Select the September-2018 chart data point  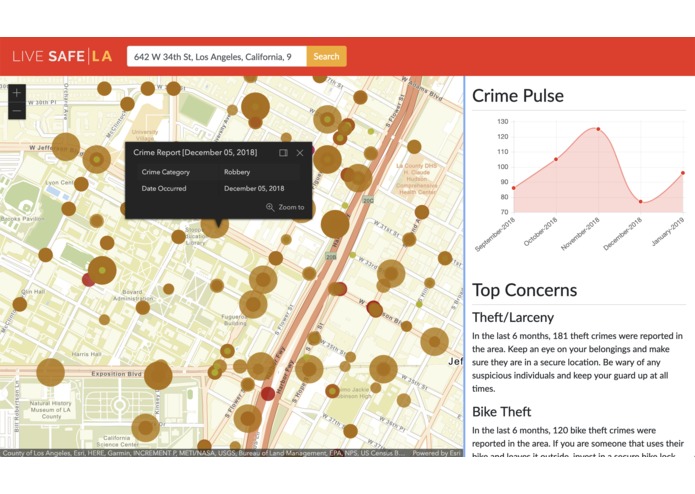point(514,188)
